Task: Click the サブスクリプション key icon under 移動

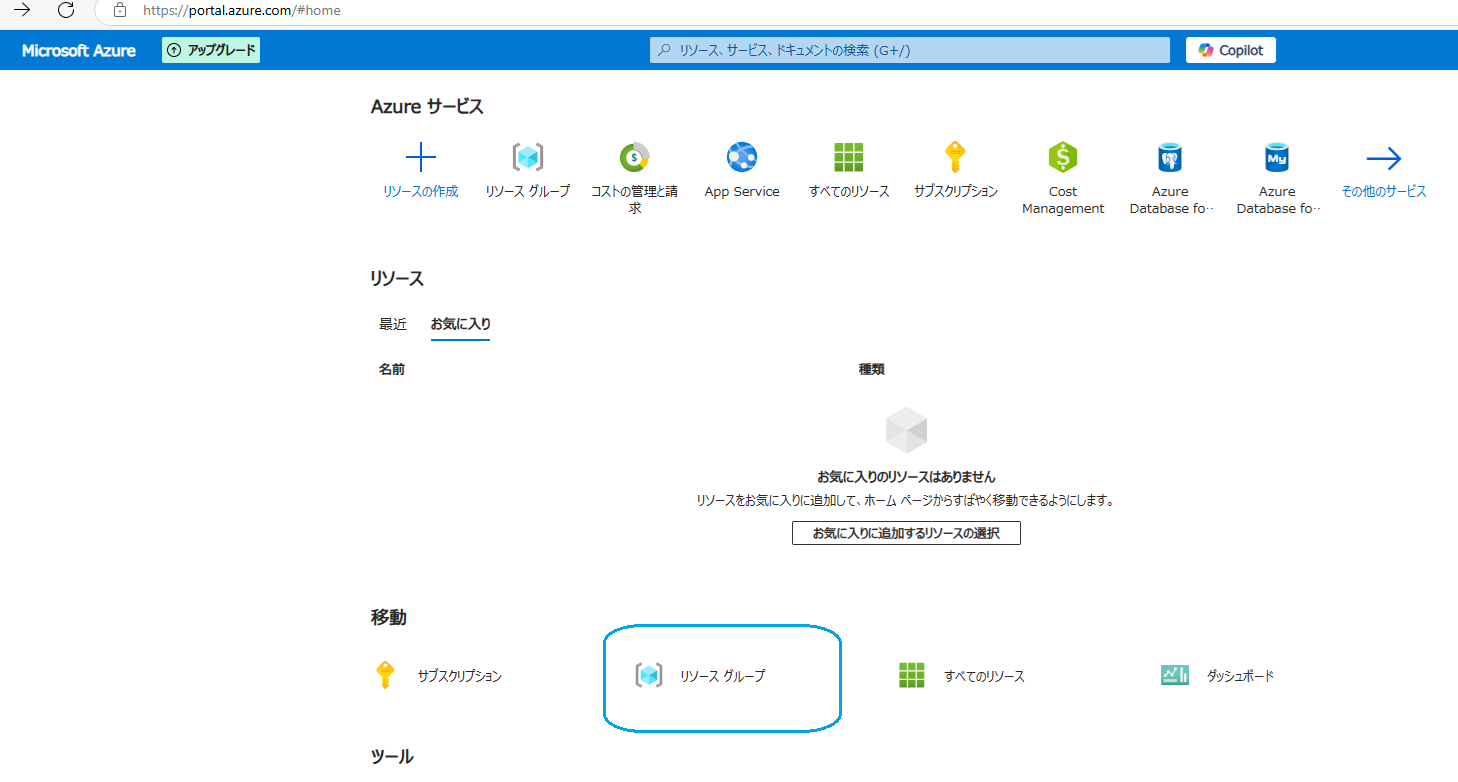Action: pos(385,676)
